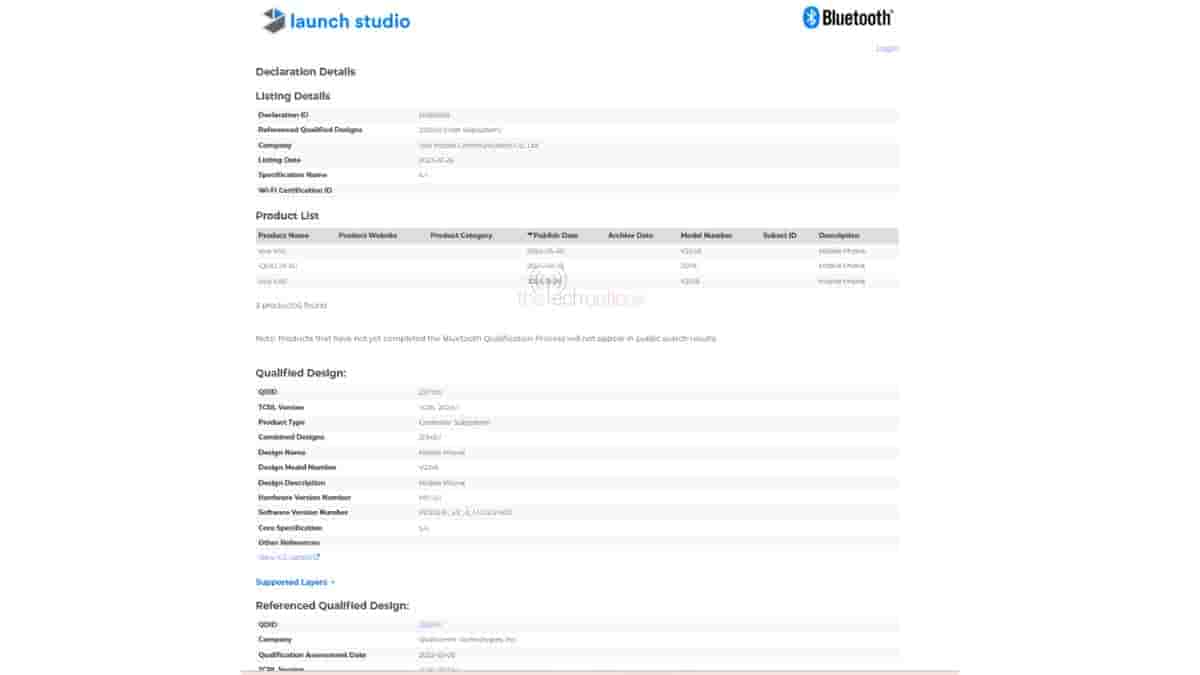Sort table by Product Category column
The height and width of the screenshot is (675, 1200).
(461, 236)
